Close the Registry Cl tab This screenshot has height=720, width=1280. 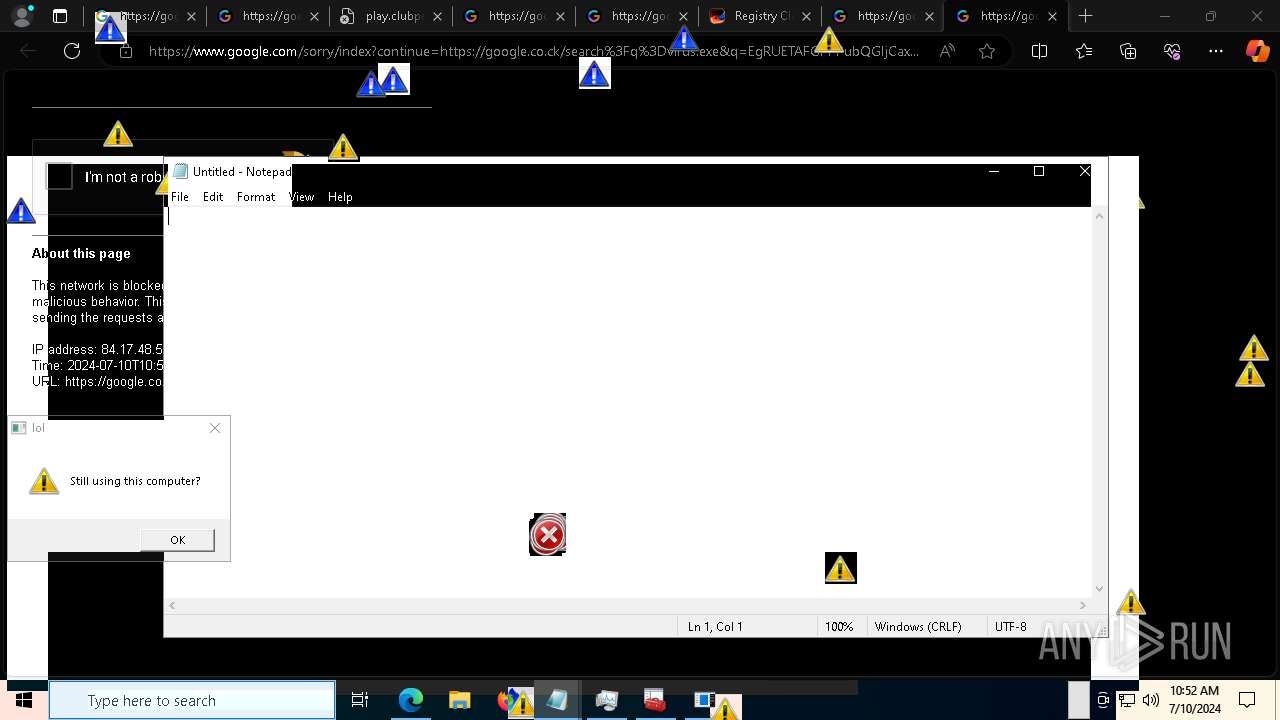click(x=807, y=16)
